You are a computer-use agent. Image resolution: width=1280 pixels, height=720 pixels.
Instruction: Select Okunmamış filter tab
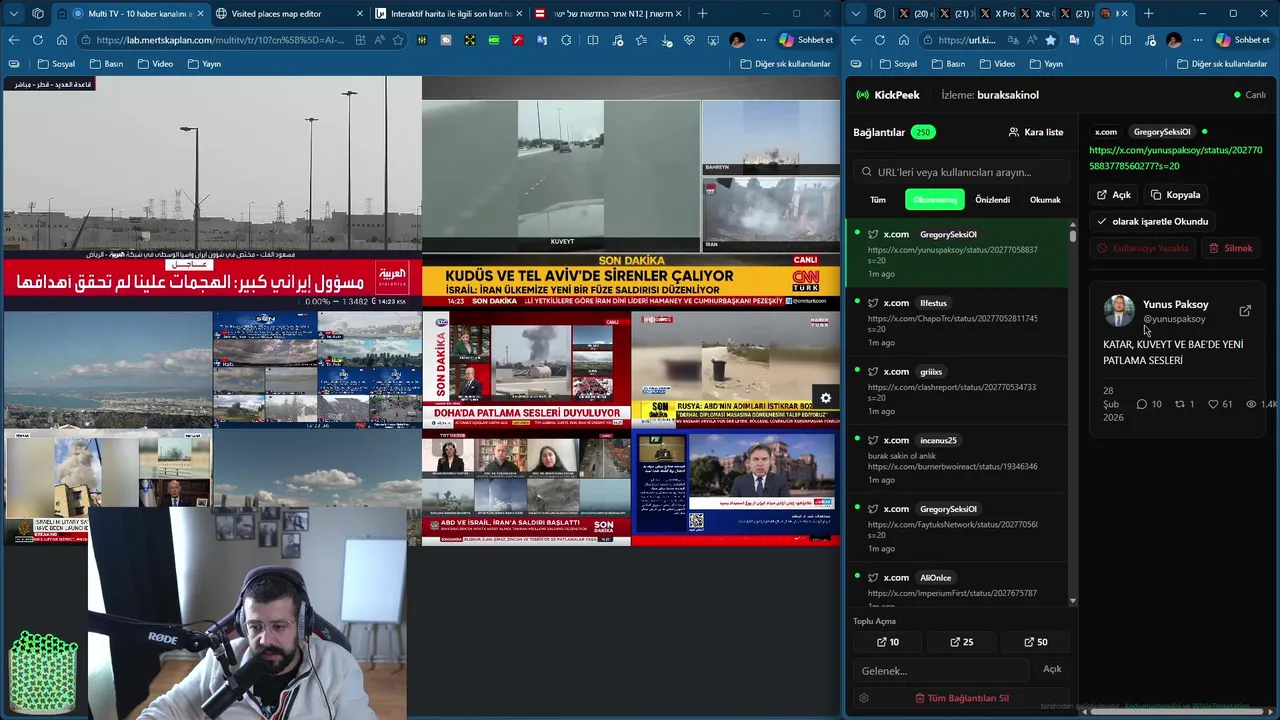coord(935,200)
